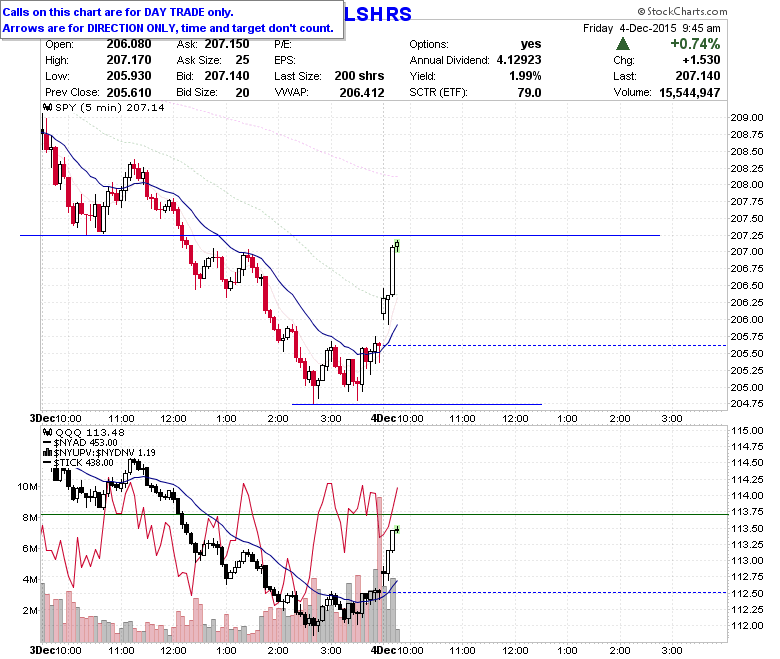Select the Yield value 1.99%
Image resolution: width=780 pixels, height=659 pixels.
coord(525,76)
